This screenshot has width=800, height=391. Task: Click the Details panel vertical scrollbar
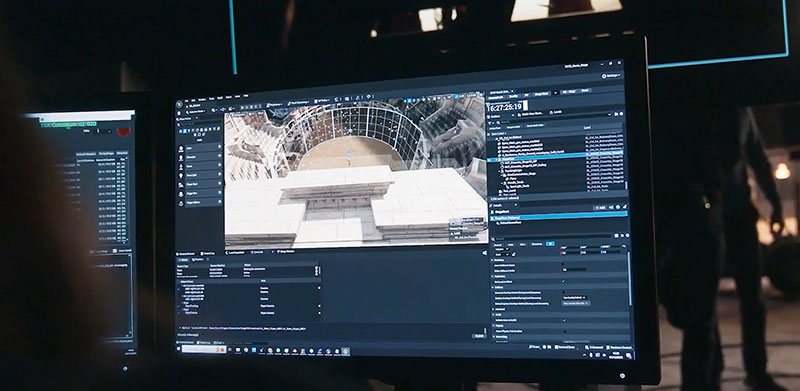[x=629, y=279]
